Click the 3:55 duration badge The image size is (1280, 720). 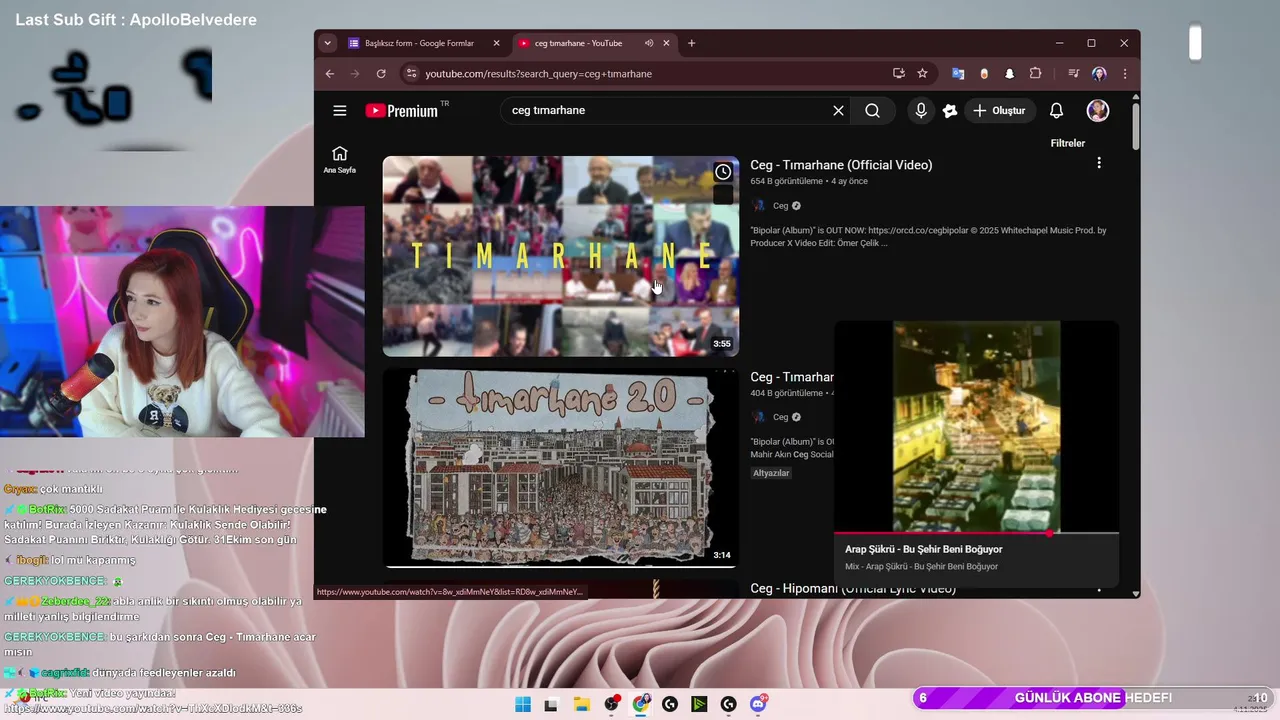click(722, 343)
